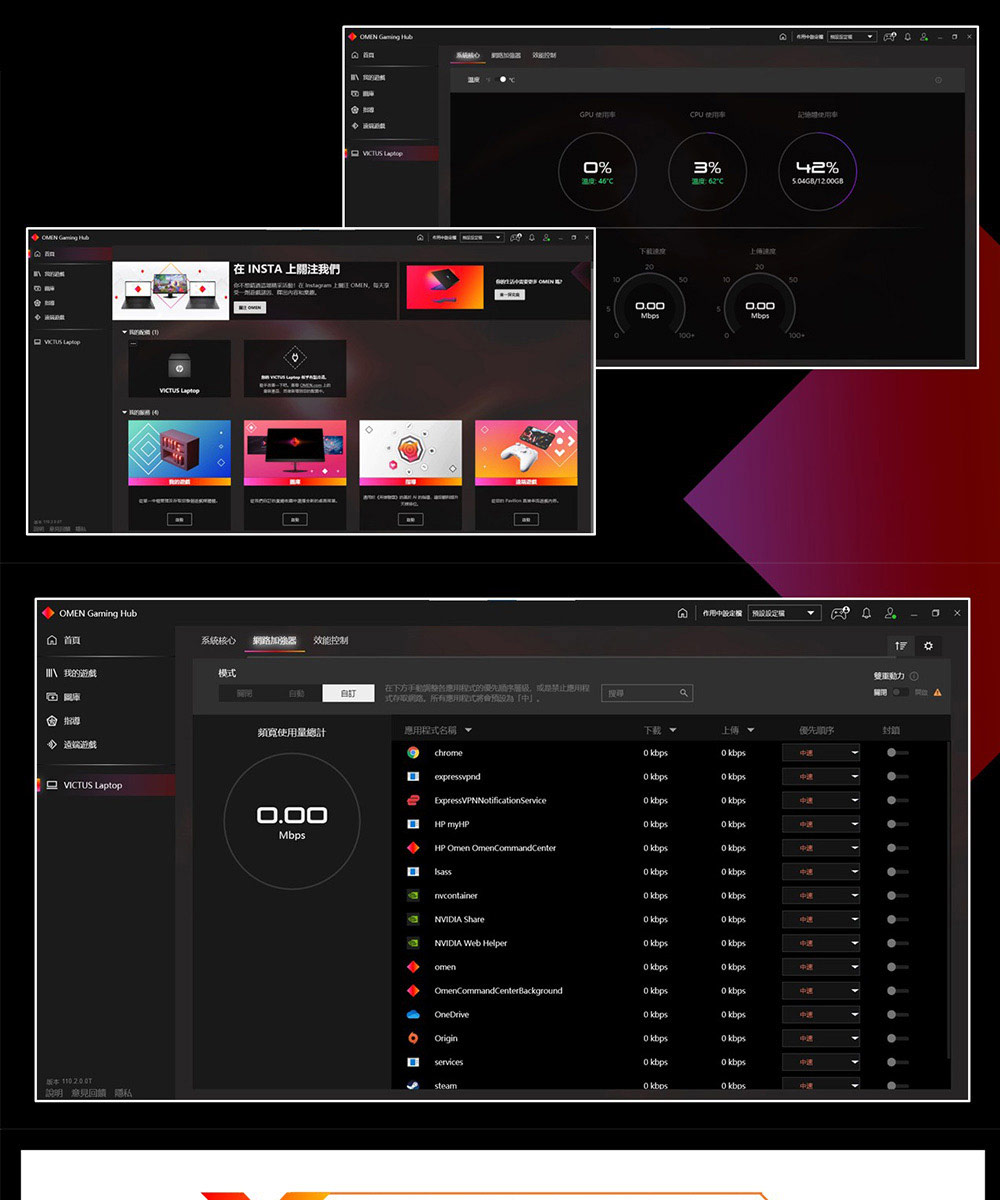Viewport: 1000px width, 1200px height.
Task: Click 關注 OMEN button in home banner
Action: [x=250, y=308]
